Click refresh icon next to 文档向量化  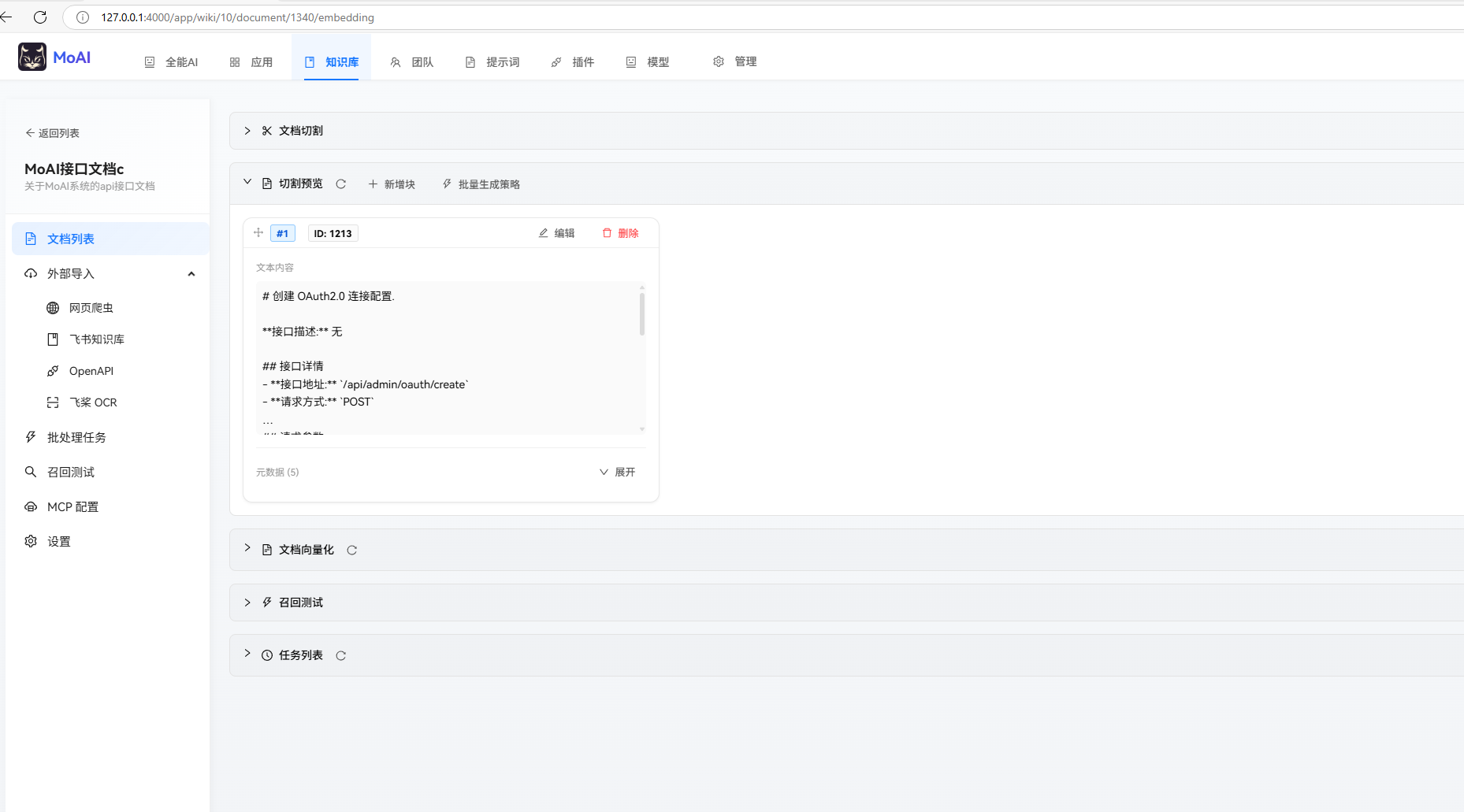(x=352, y=551)
